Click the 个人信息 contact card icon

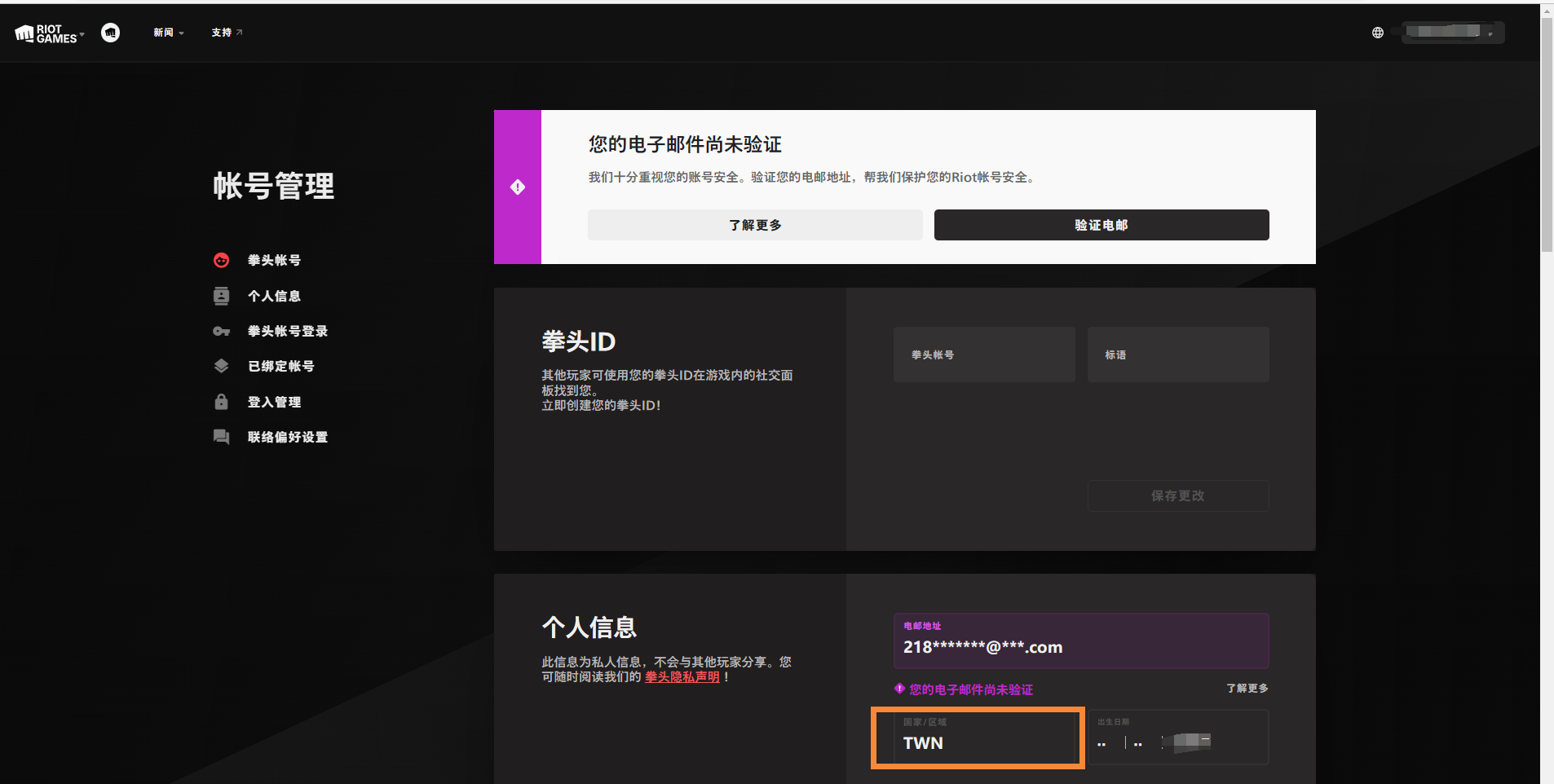click(221, 296)
